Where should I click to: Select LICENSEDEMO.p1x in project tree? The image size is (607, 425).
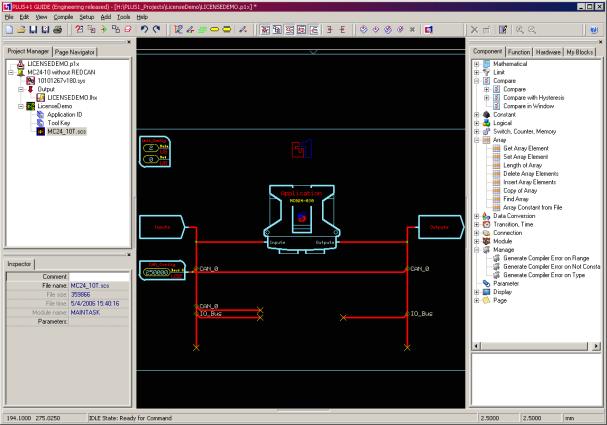point(53,64)
